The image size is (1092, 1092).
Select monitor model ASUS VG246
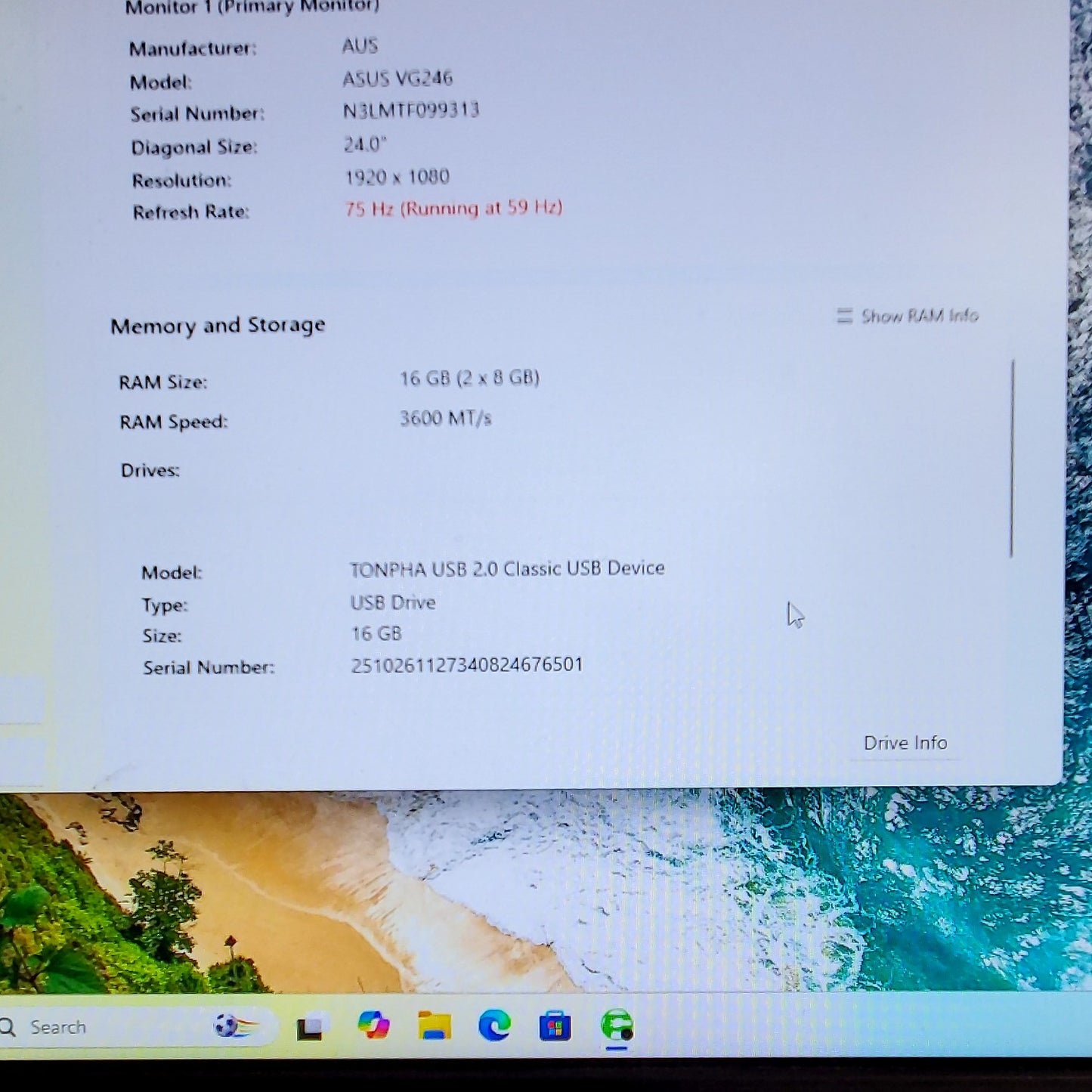pos(398,78)
